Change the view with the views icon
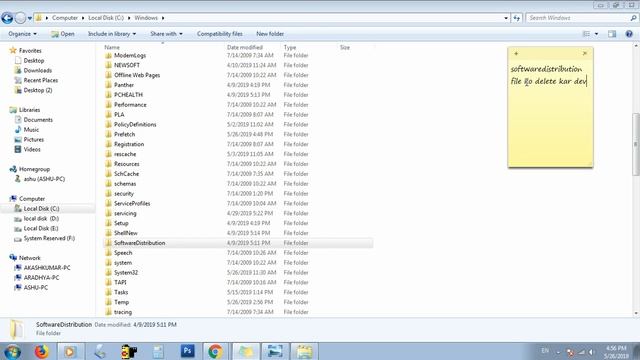 (586, 34)
